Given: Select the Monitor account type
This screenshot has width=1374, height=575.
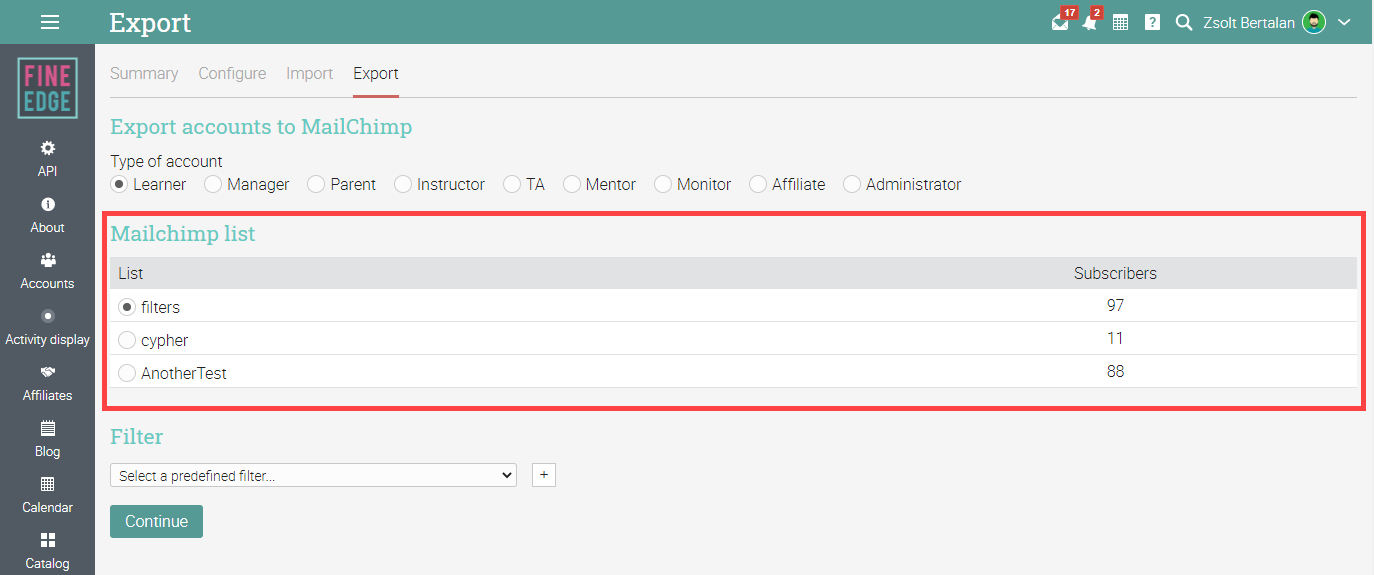Looking at the screenshot, I should 663,184.
